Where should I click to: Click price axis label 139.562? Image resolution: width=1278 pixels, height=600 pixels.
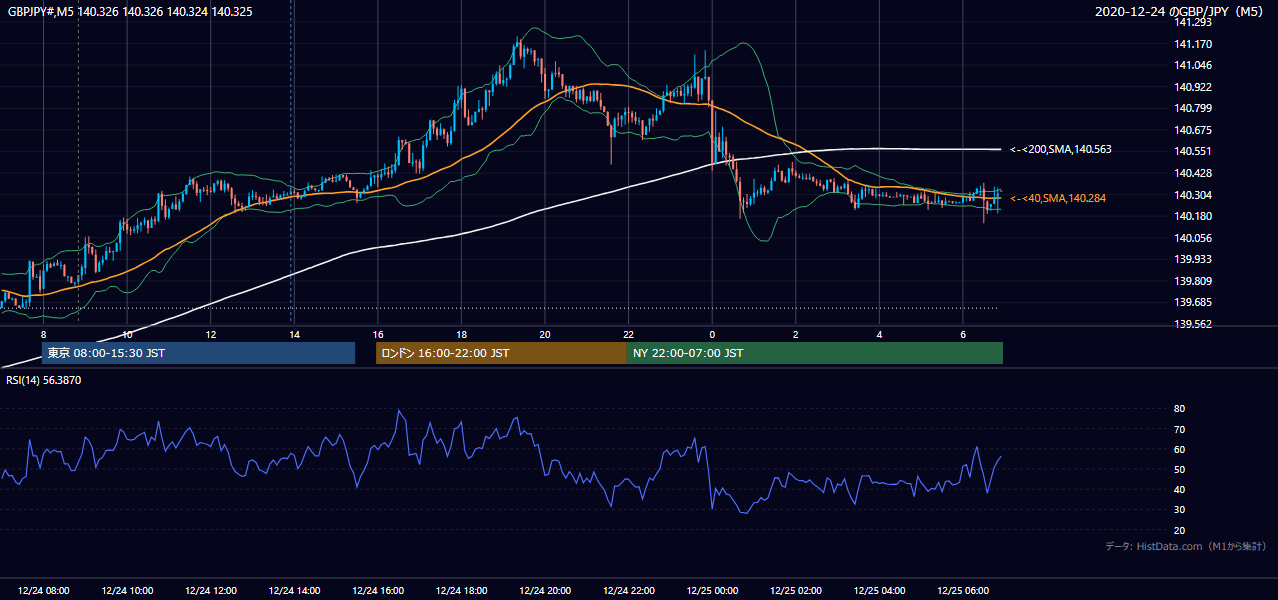(x=1193, y=324)
